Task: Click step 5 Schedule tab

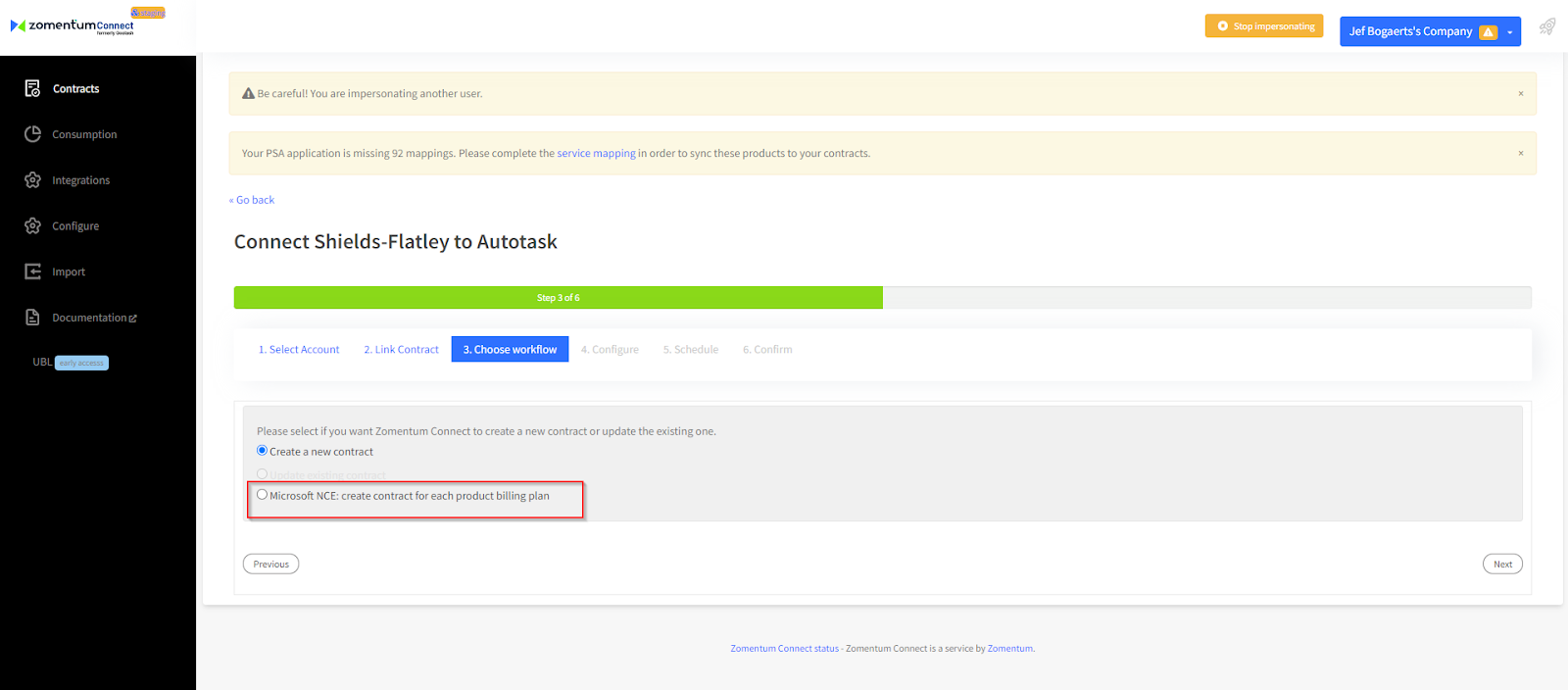Action: coord(691,349)
